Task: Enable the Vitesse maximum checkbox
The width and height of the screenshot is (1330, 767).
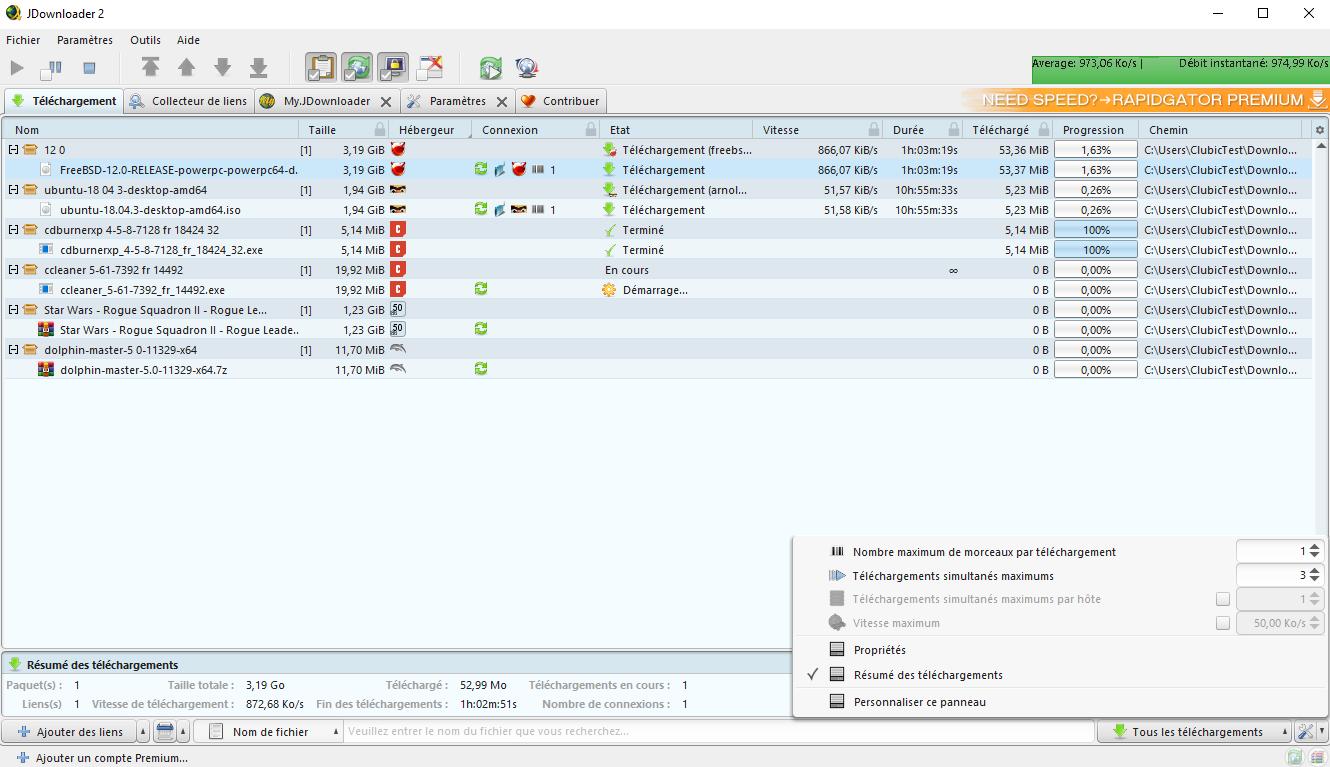Action: 1222,623
